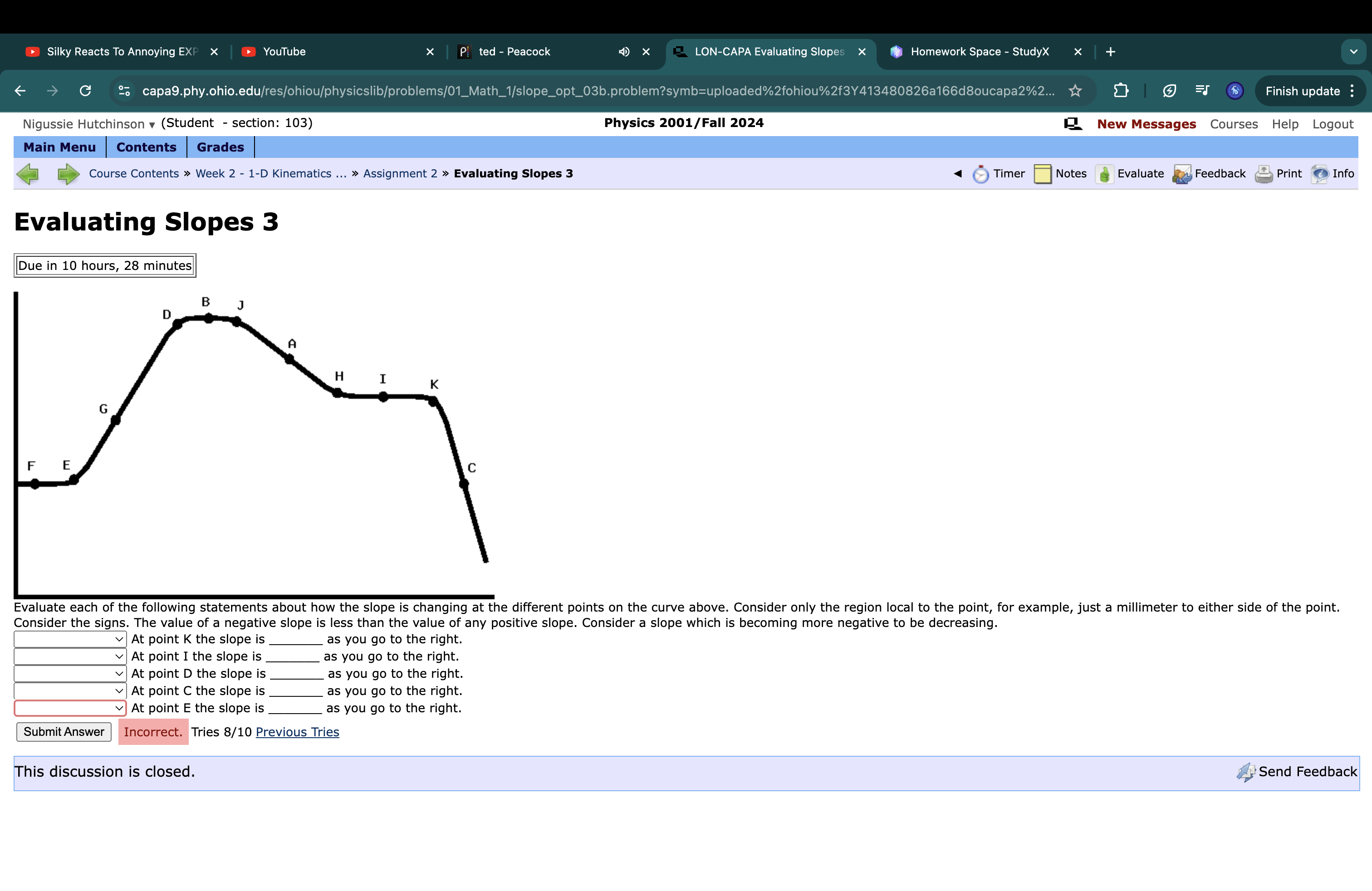Click the lightning extension icon
This screenshot has width=1372, height=891.
coord(1169,91)
